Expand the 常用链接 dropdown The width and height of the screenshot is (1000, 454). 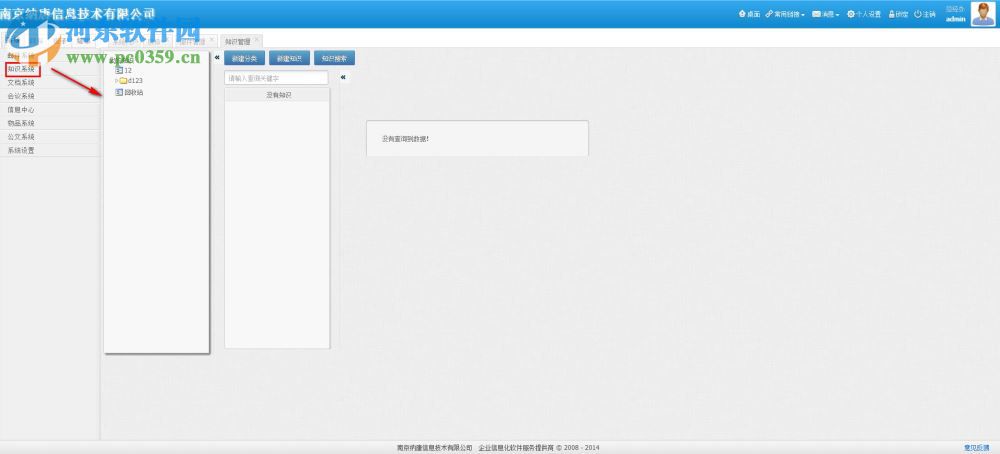pos(785,14)
